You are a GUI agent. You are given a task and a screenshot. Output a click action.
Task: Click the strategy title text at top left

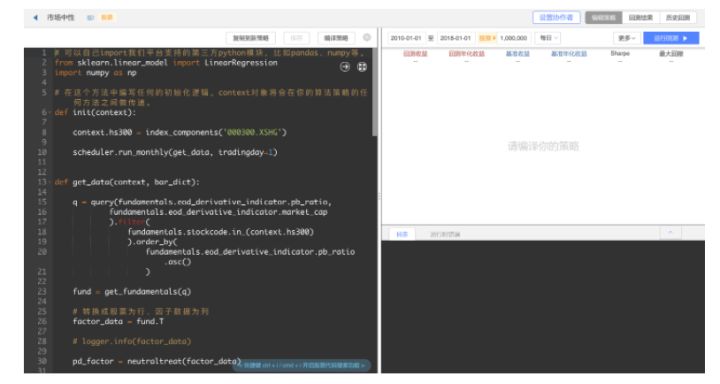pyautogui.click(x=60, y=17)
